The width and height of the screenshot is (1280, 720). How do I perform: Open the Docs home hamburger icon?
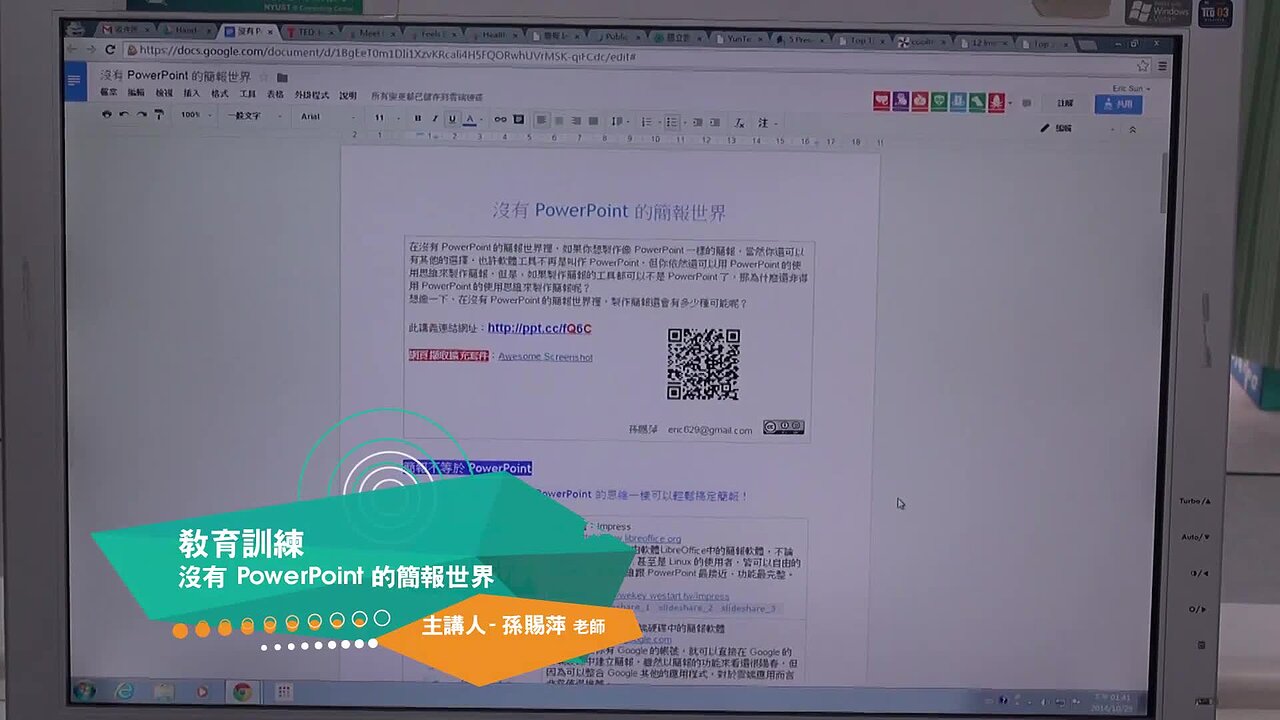click(x=74, y=80)
